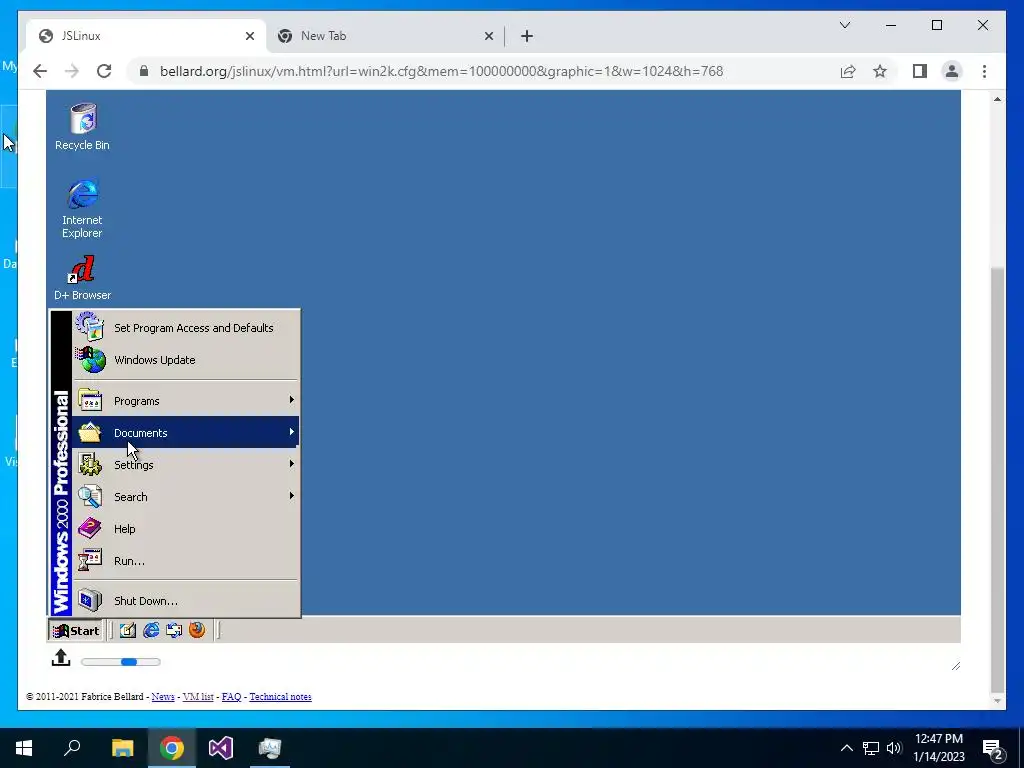Expand the Search submenu arrow

point(291,496)
